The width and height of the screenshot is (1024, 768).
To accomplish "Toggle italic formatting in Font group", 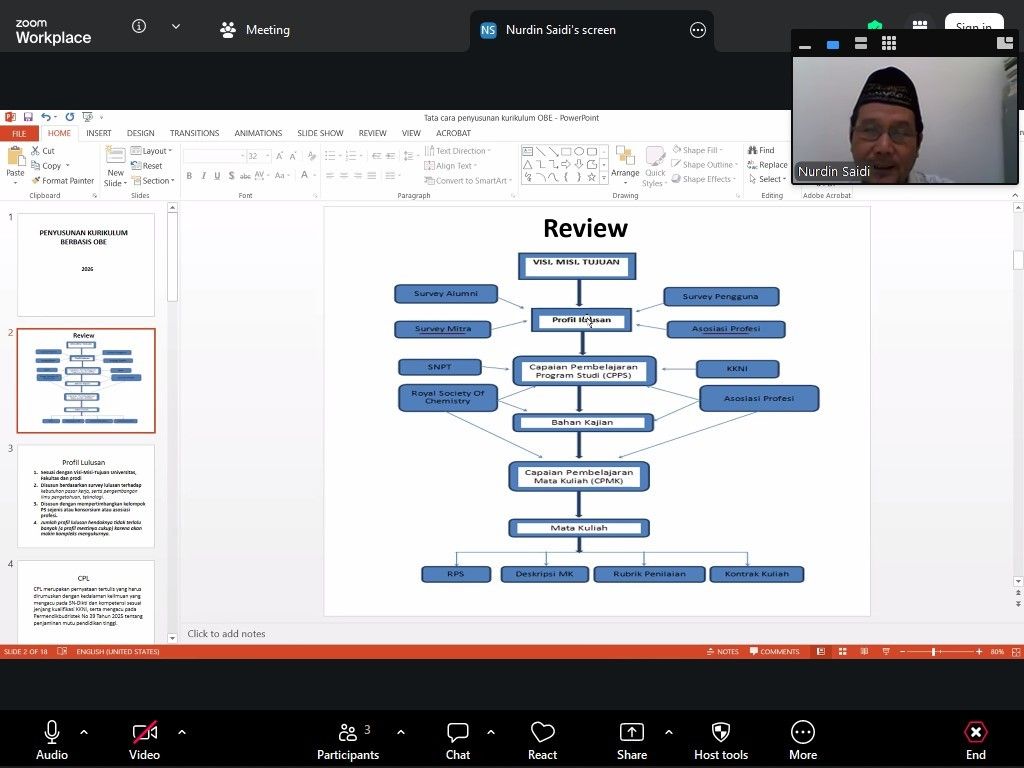I will [x=203, y=176].
